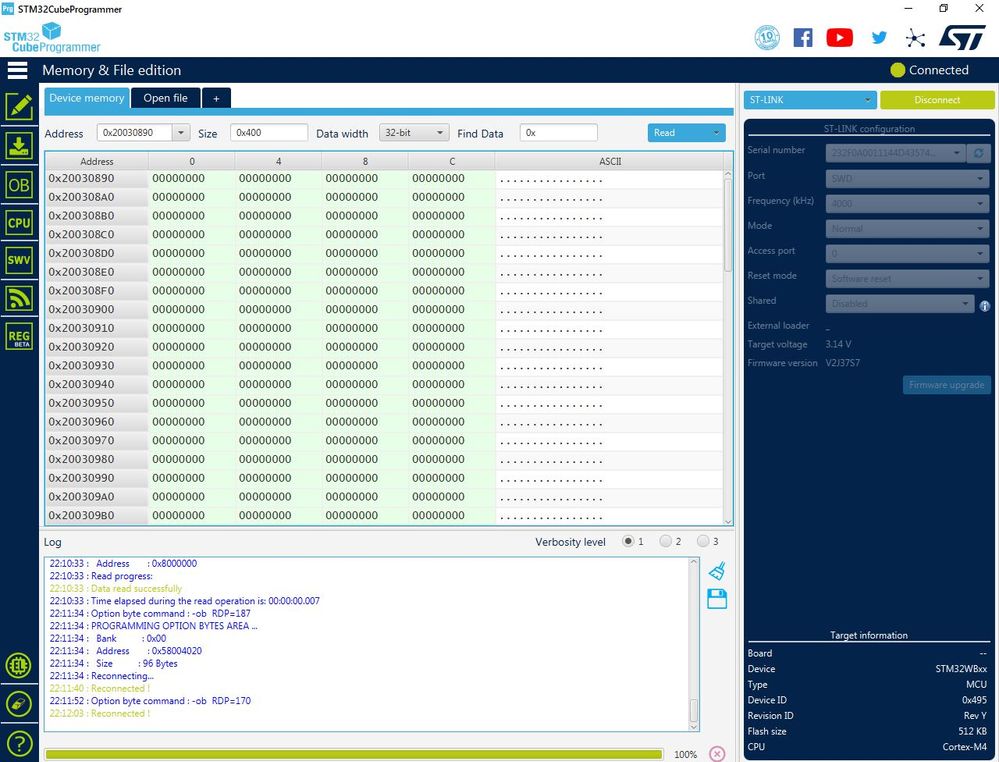
Task: Open the Access port dropdown
Action: pos(907,254)
